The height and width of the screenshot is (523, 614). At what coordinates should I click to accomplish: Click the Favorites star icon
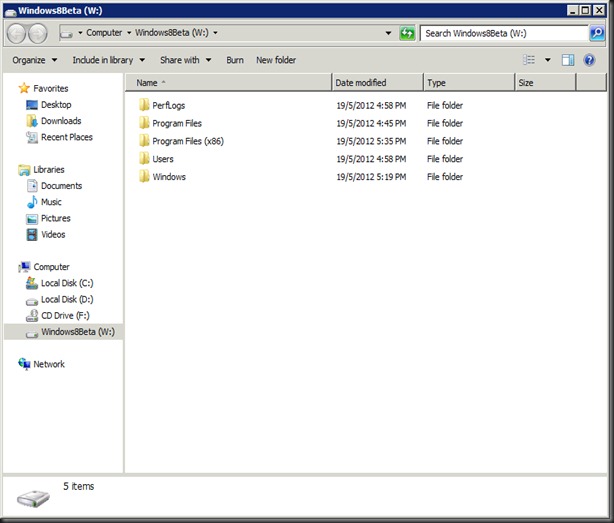click(x=24, y=88)
